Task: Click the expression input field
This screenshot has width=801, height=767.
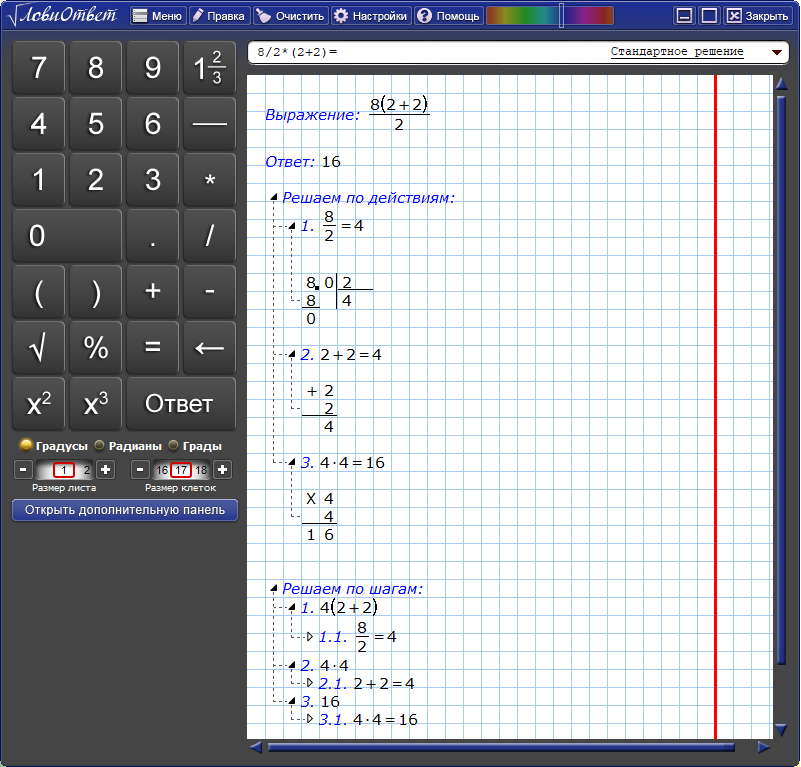Action: 427,52
